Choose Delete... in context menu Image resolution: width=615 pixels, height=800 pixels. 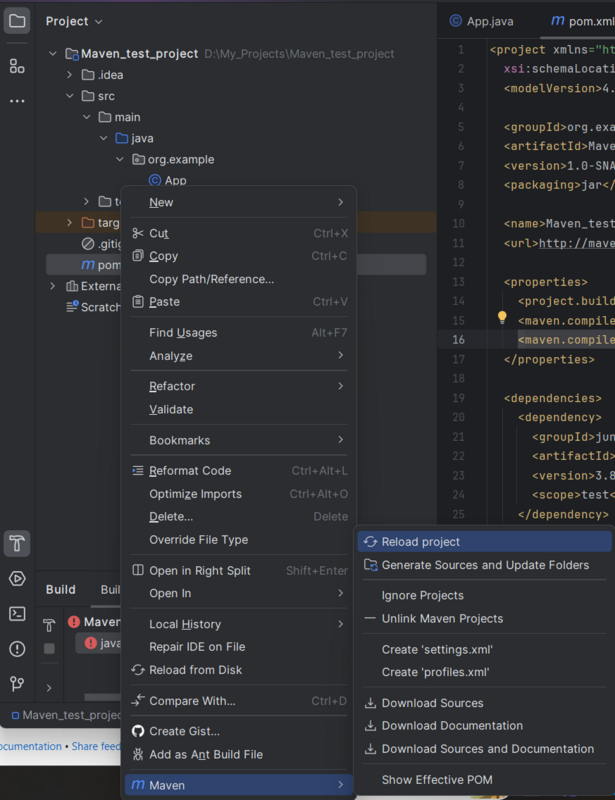[238, 516]
